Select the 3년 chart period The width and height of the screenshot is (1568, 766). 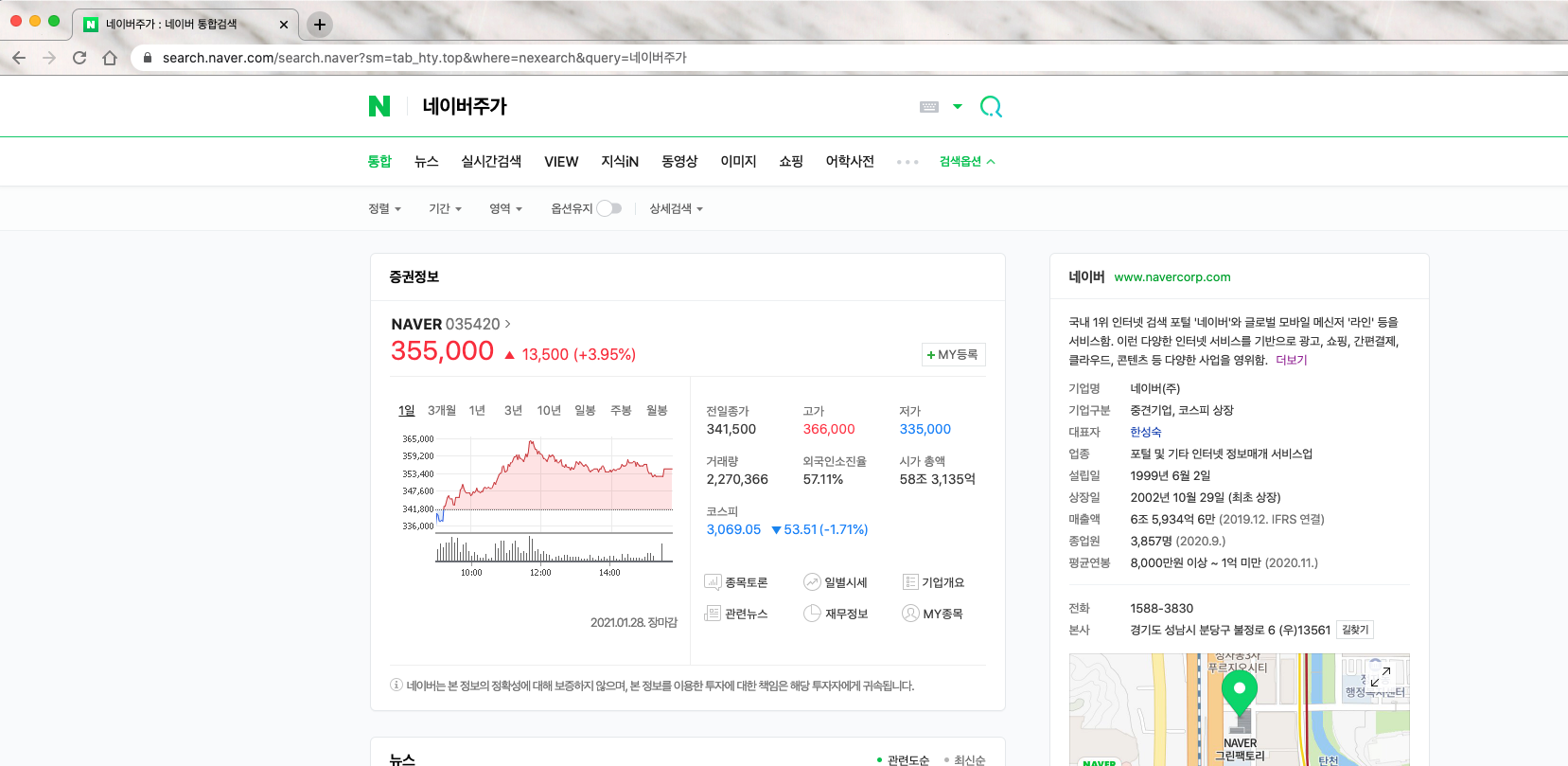[513, 410]
